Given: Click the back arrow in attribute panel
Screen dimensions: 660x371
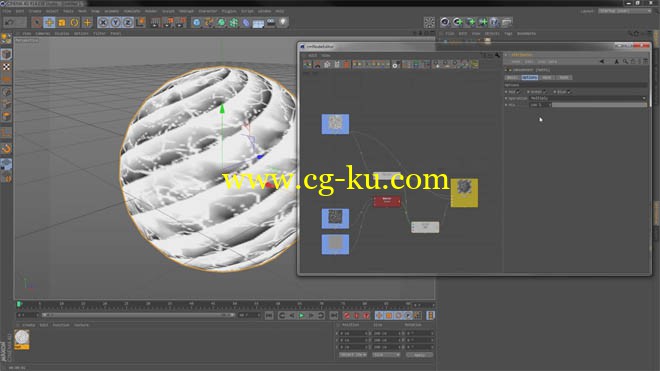Looking at the screenshot, I should [x=601, y=61].
